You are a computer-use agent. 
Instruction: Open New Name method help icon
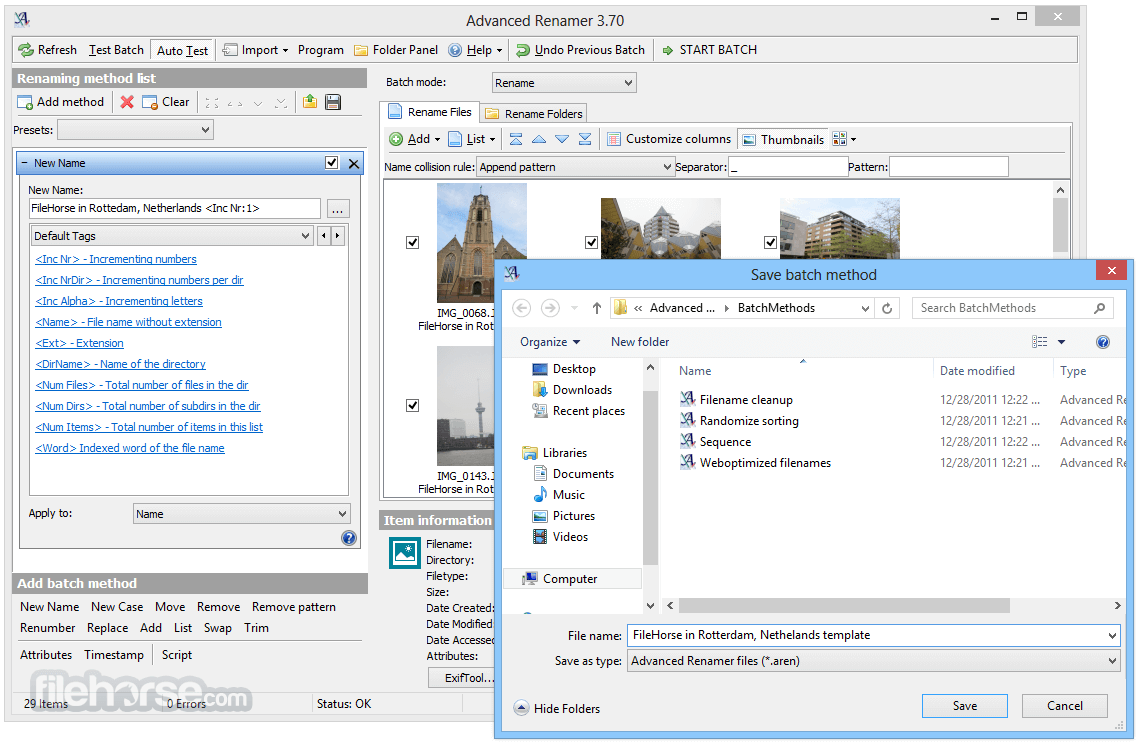click(x=349, y=537)
